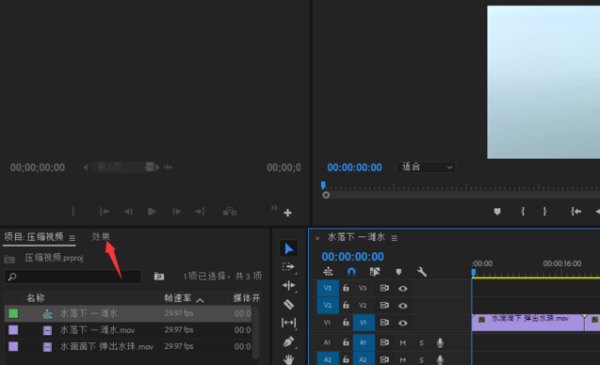600x365 pixels.
Task: Create new bin from search query
Action: pyautogui.click(x=159, y=276)
